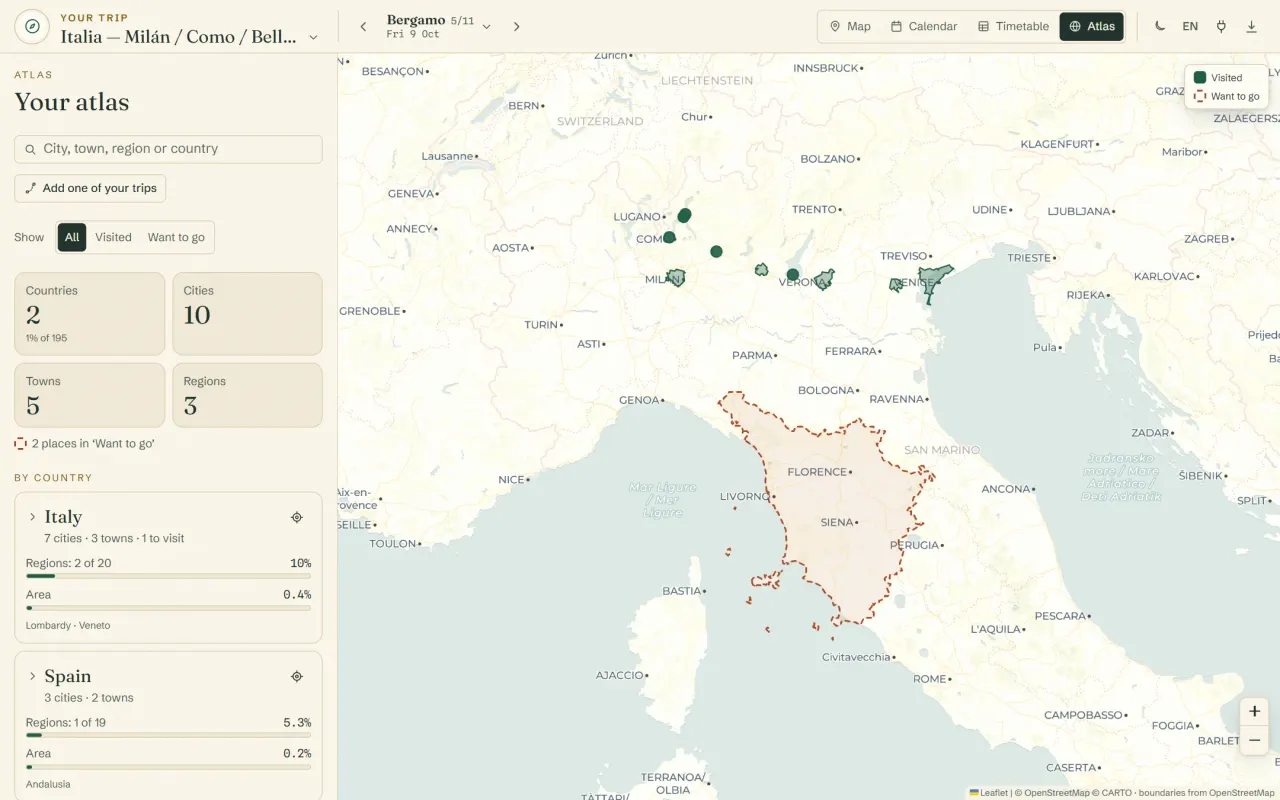Switch language via EN button

click(1190, 27)
